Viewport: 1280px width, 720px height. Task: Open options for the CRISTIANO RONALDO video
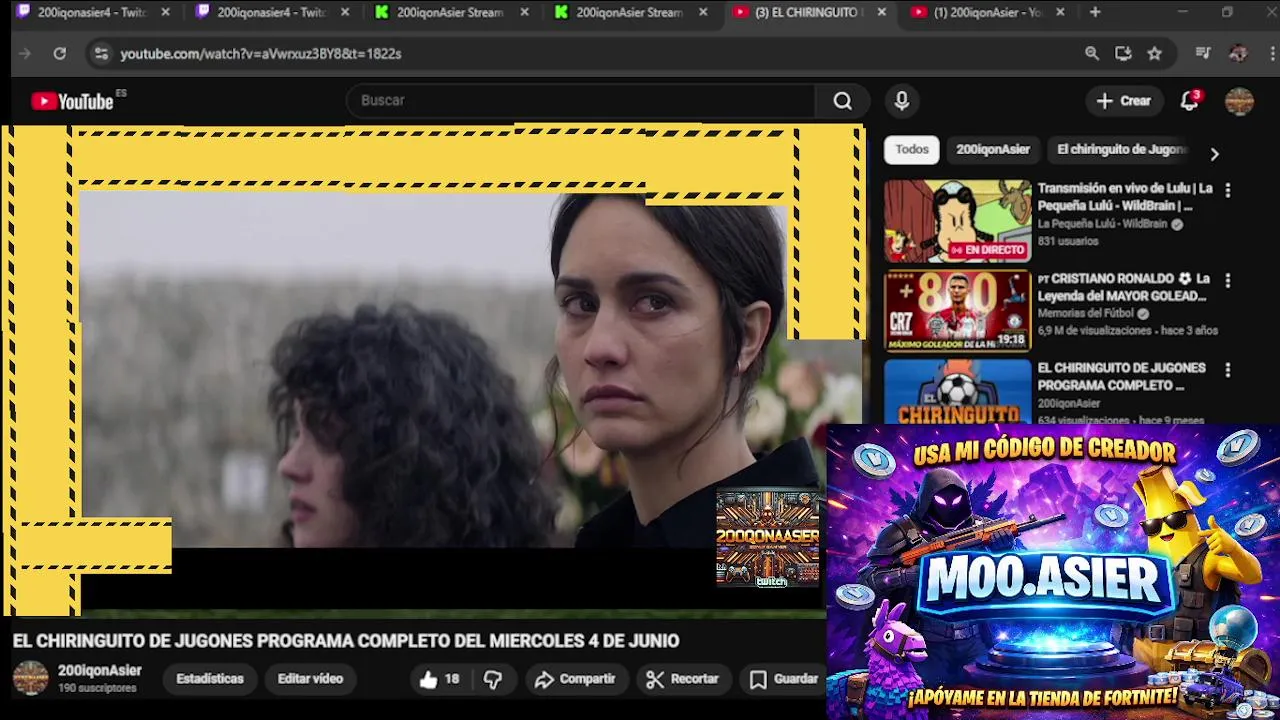(1227, 281)
